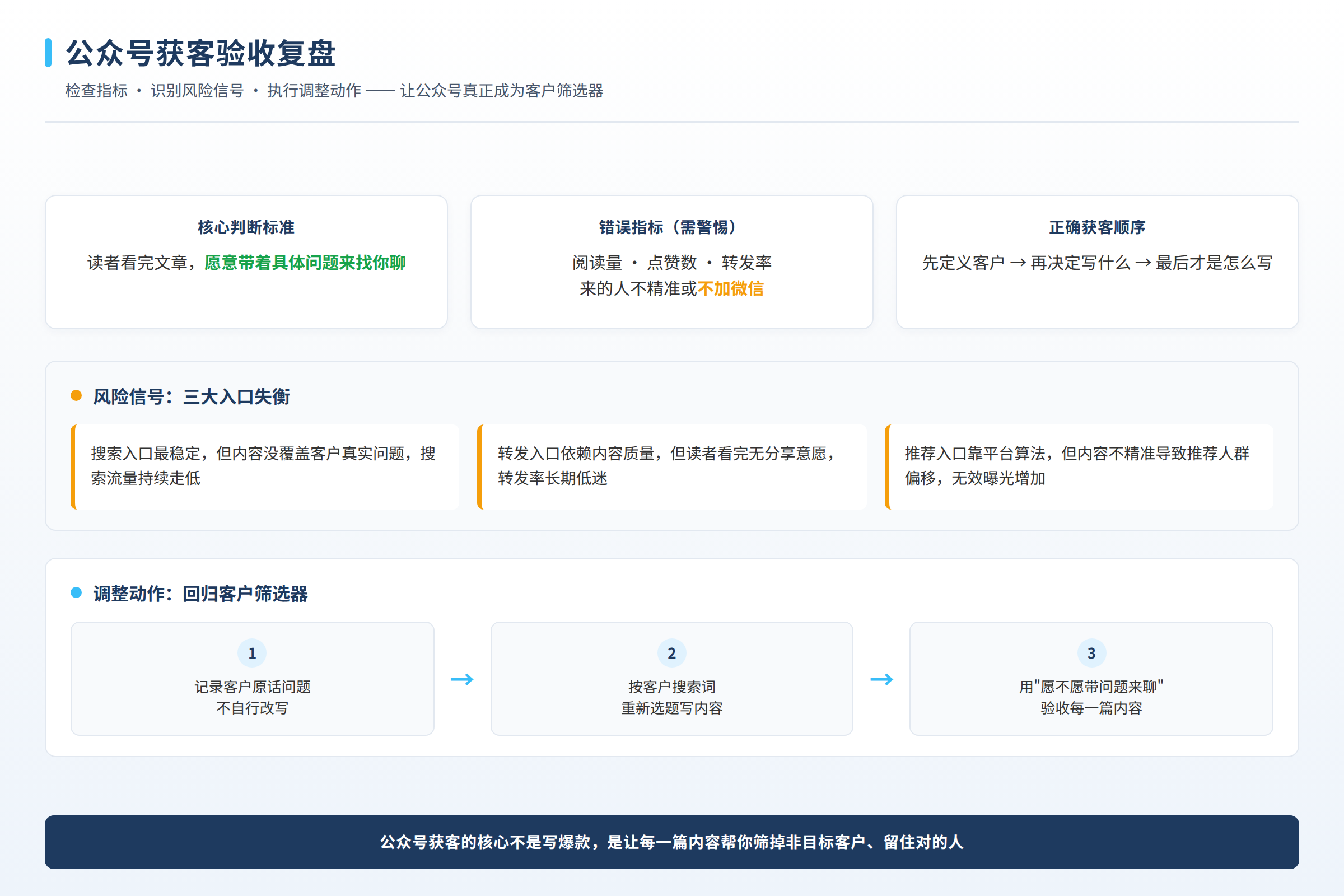Click step text 按客户搜索词
The width and height of the screenshot is (1344, 896).
671,687
